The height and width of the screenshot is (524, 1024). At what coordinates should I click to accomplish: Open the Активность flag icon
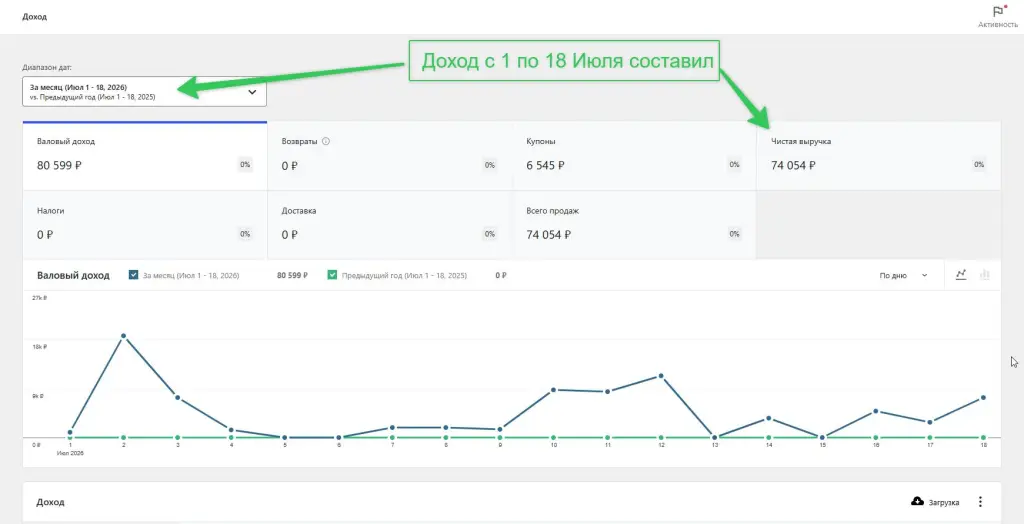[x=997, y=12]
